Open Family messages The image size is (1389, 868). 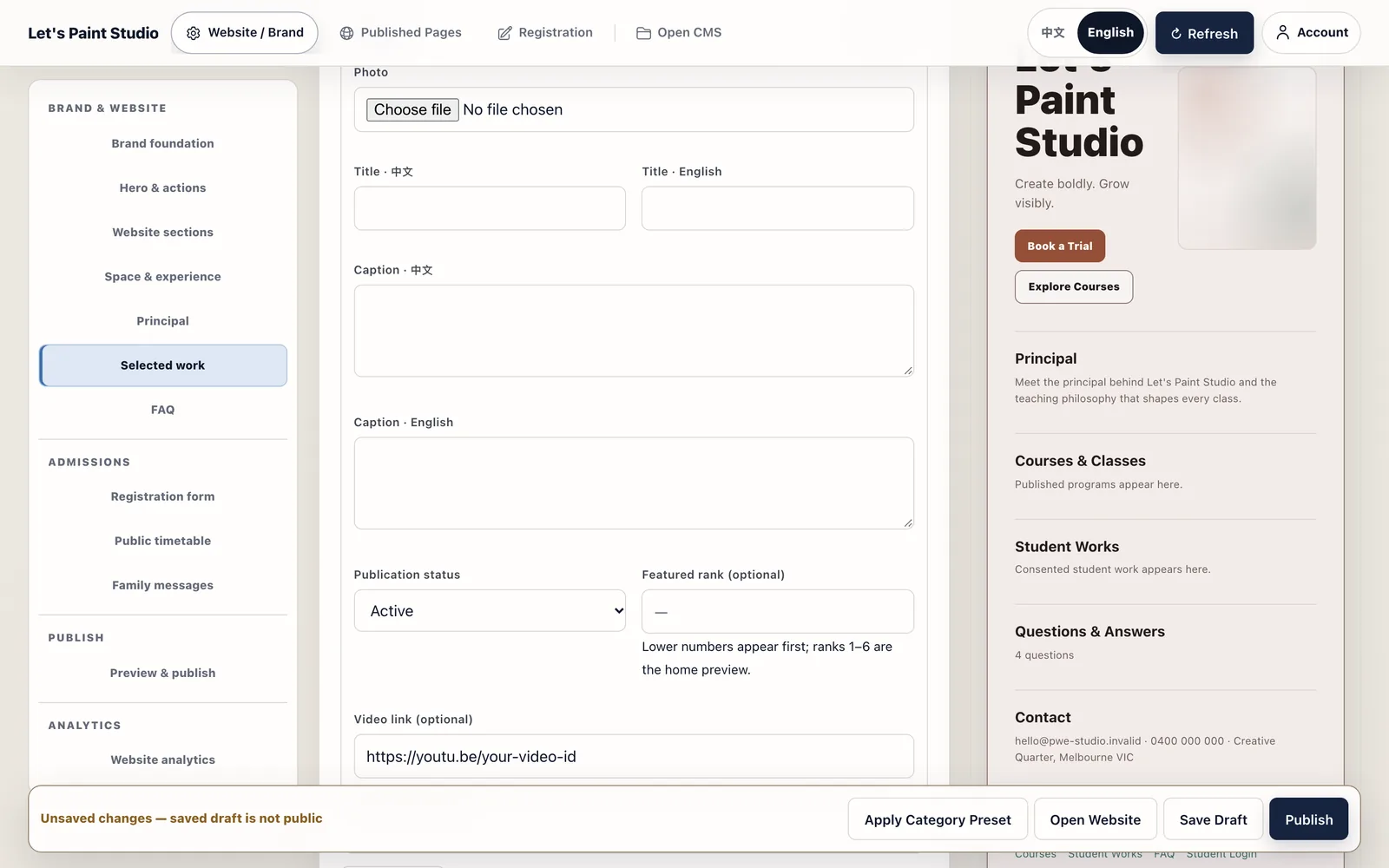[162, 585]
